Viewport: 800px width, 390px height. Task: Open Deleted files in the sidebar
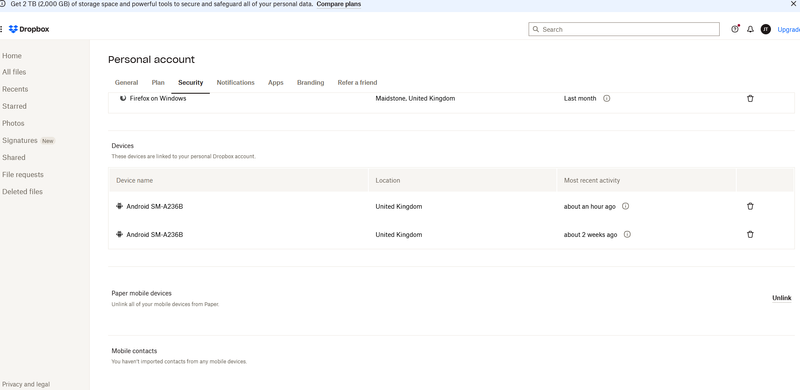click(x=22, y=191)
